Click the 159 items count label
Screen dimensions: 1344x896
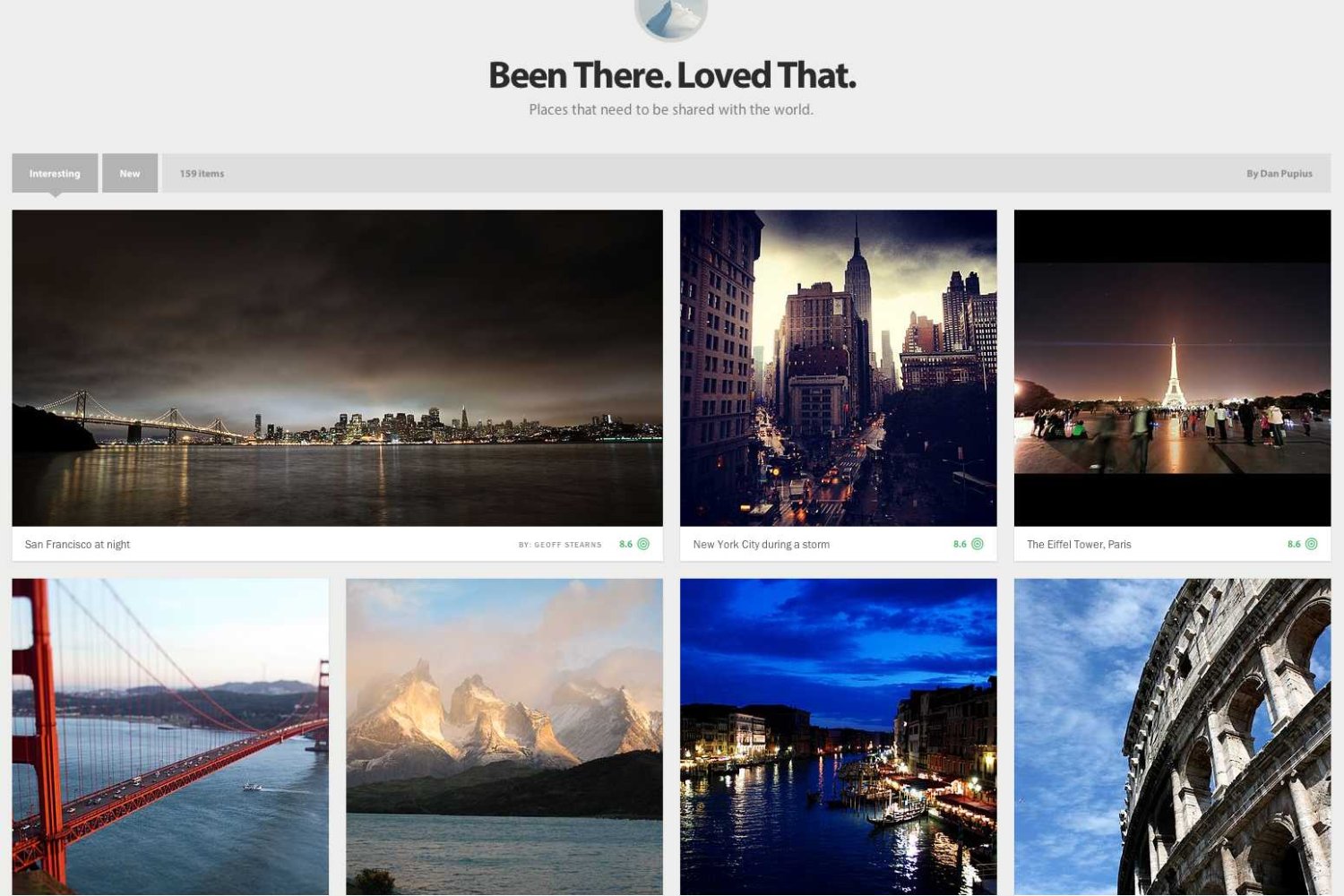[202, 174]
